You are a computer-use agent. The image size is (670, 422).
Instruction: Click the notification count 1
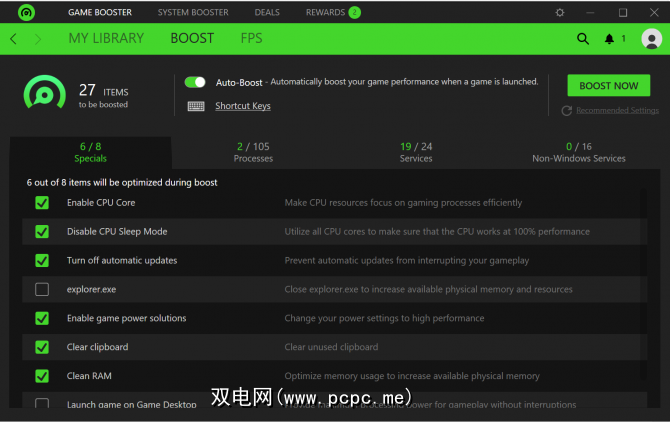[x=623, y=39]
